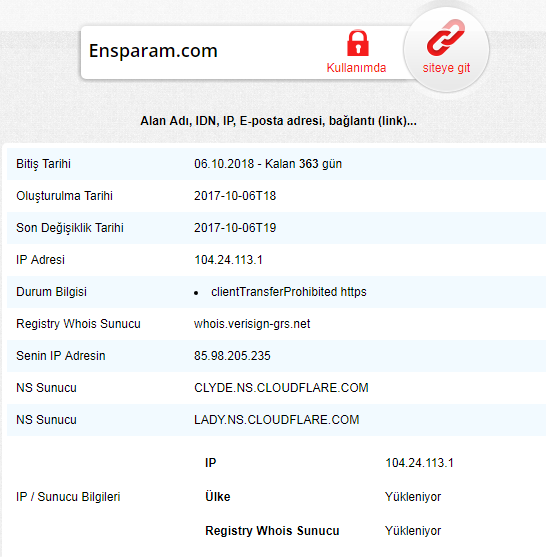Click the '06.10.2018 - Kalan 363 gün' value

pos(268,164)
